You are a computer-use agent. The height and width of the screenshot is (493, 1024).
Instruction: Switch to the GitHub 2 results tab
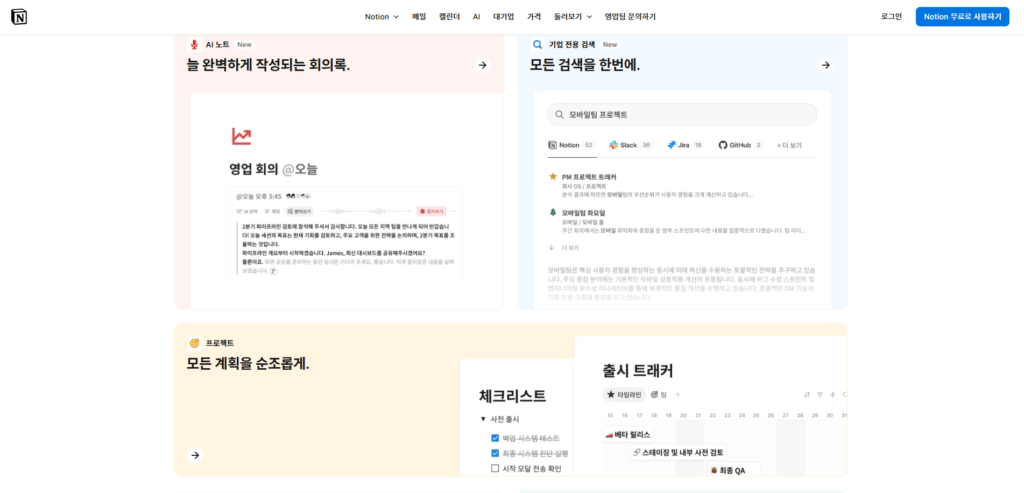[x=741, y=145]
